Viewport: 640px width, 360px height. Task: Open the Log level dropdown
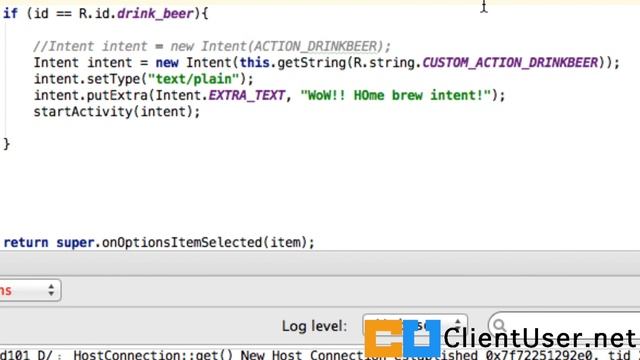click(x=415, y=326)
